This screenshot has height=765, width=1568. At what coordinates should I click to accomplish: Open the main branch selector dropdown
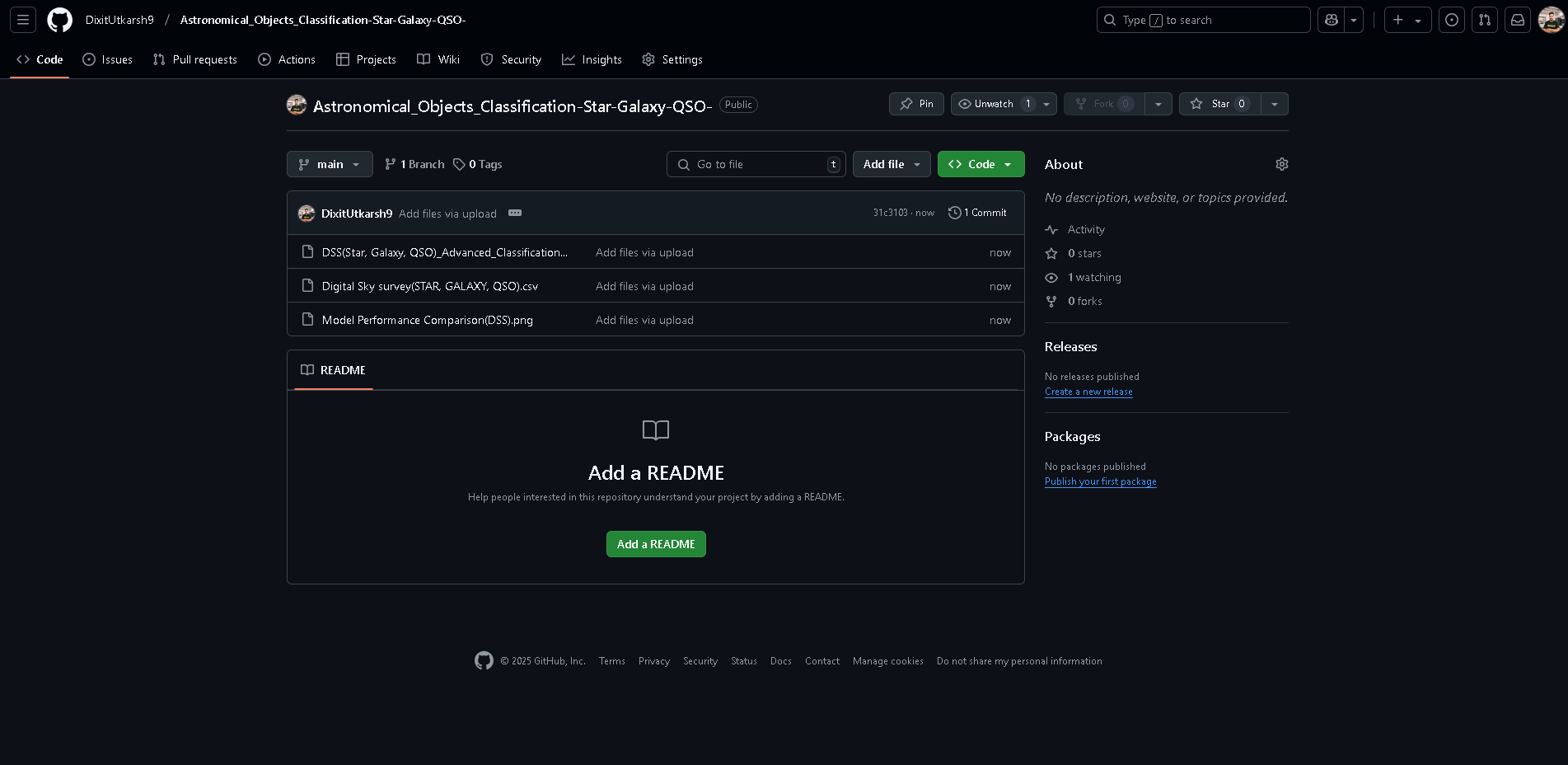(x=330, y=164)
